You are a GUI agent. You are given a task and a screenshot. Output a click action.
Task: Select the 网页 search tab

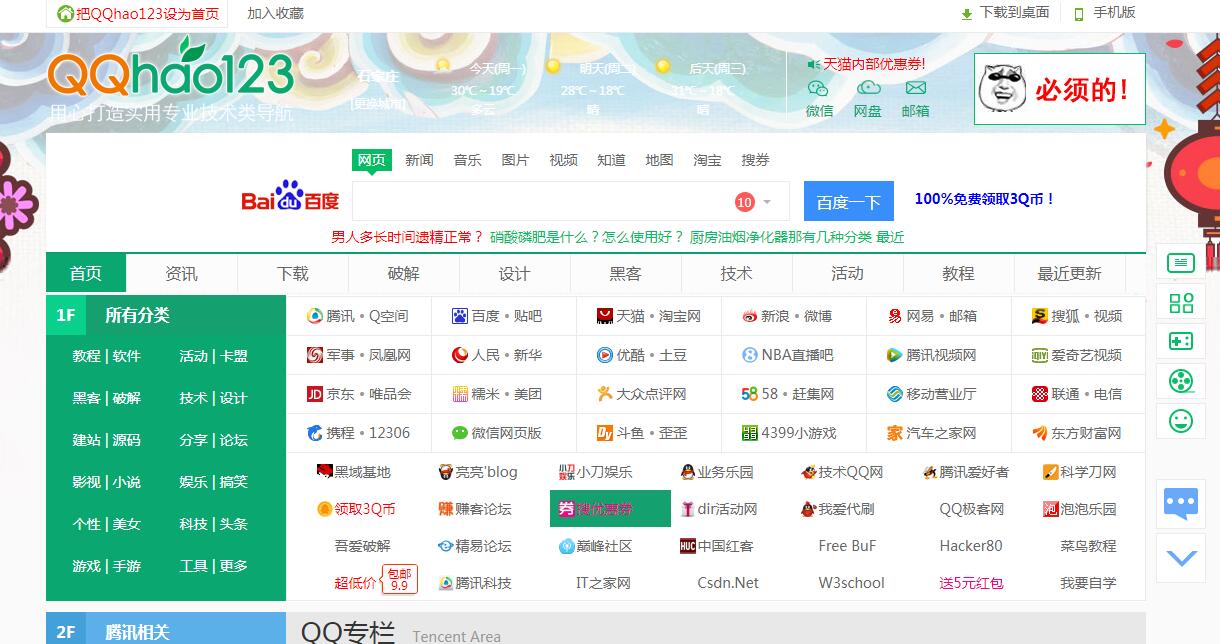(x=371, y=160)
